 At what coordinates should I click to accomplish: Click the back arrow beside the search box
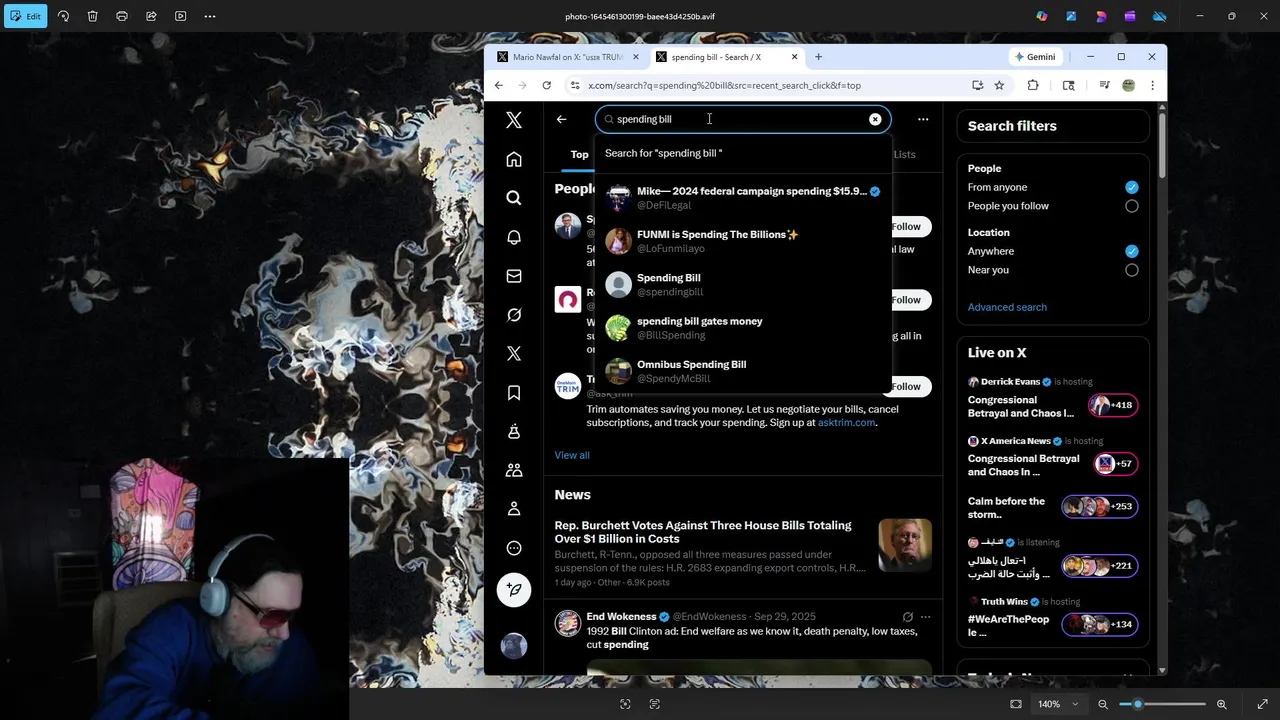click(561, 119)
